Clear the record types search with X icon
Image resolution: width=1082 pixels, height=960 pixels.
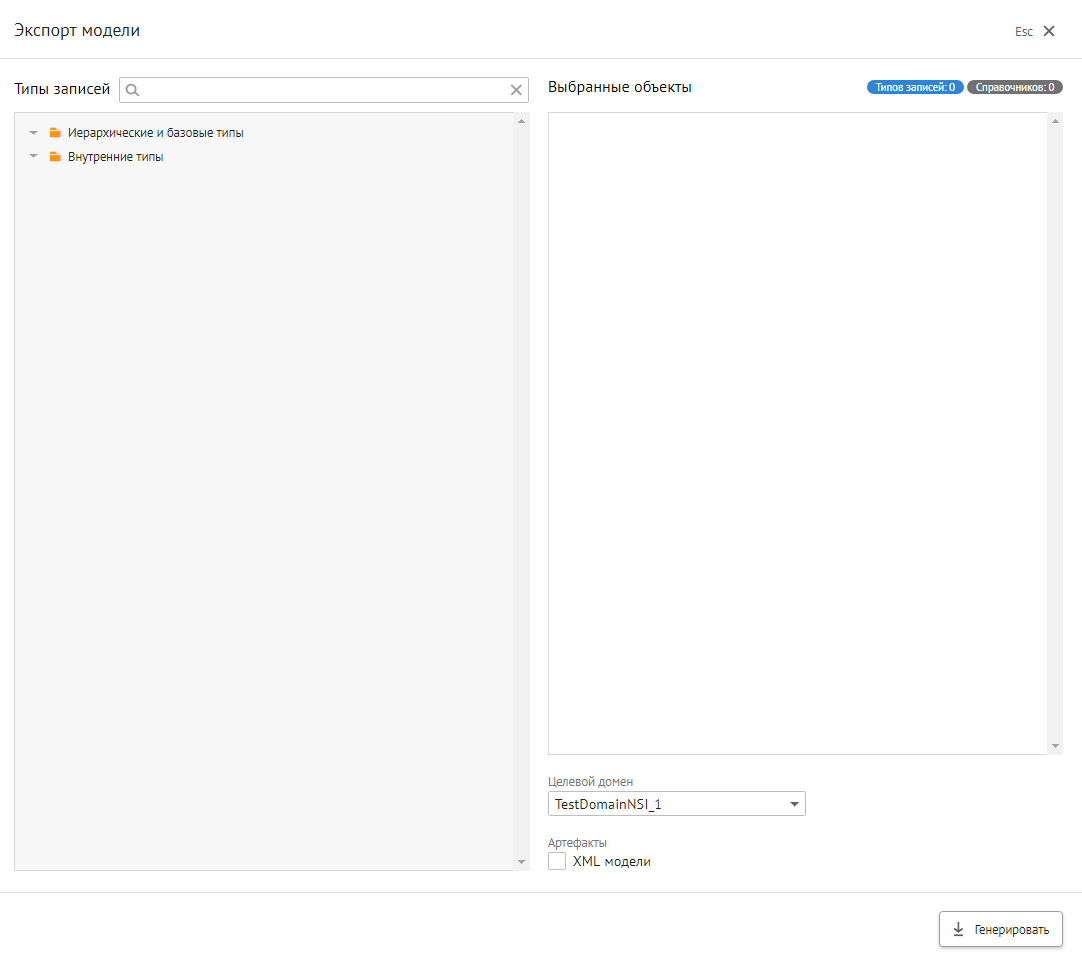[516, 90]
